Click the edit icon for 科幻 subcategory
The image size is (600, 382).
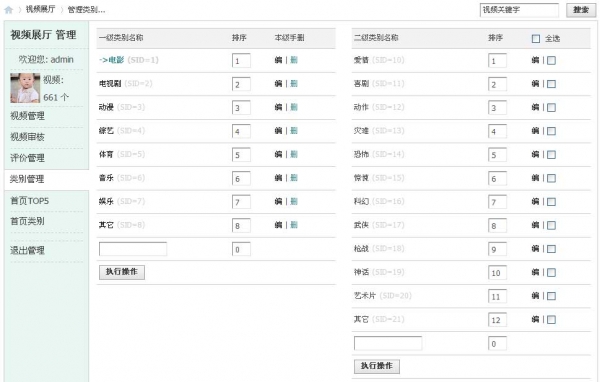point(535,201)
